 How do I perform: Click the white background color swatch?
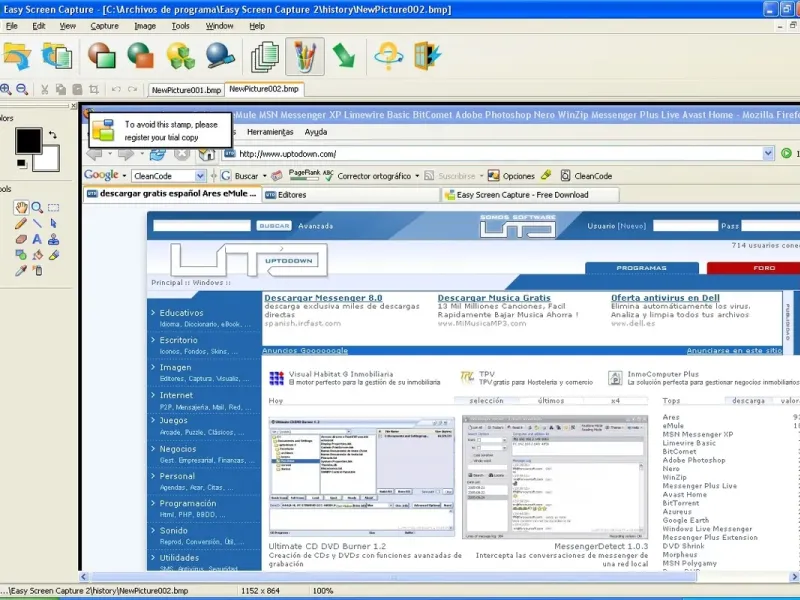tap(49, 160)
